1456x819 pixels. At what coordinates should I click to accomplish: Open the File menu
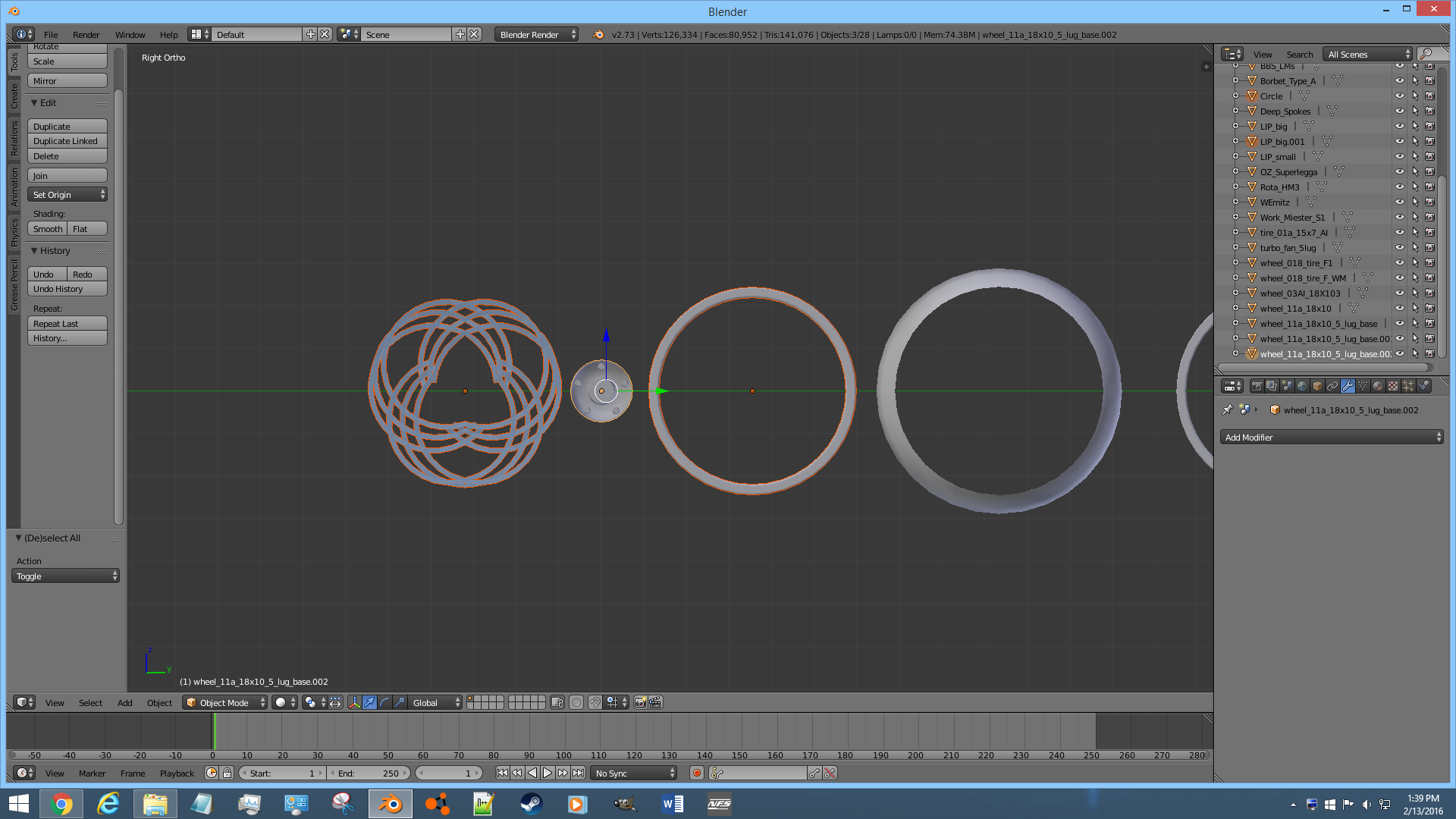point(51,34)
